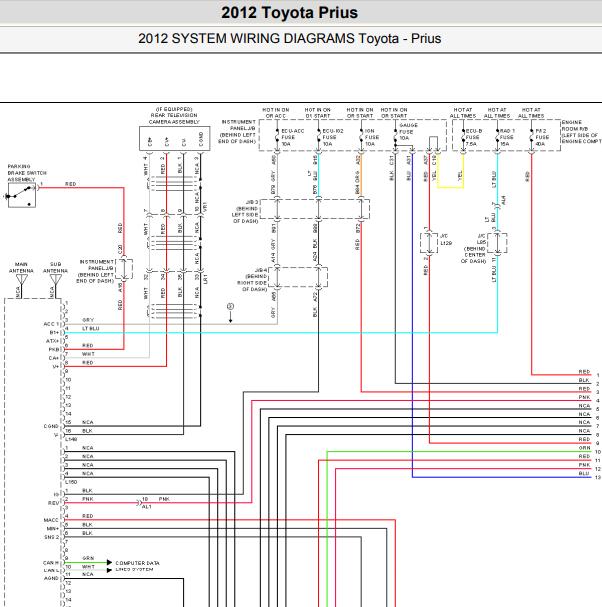Click the ACC 1 pin label
602x607 pixels.
[51, 324]
